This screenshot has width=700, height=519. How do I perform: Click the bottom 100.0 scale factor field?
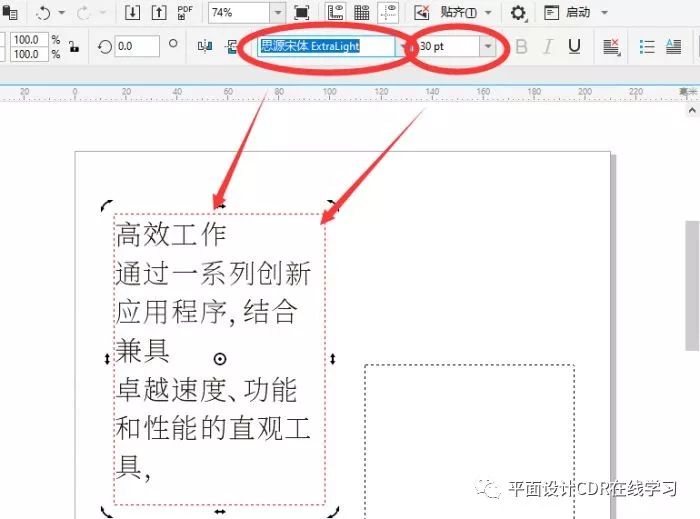29,54
